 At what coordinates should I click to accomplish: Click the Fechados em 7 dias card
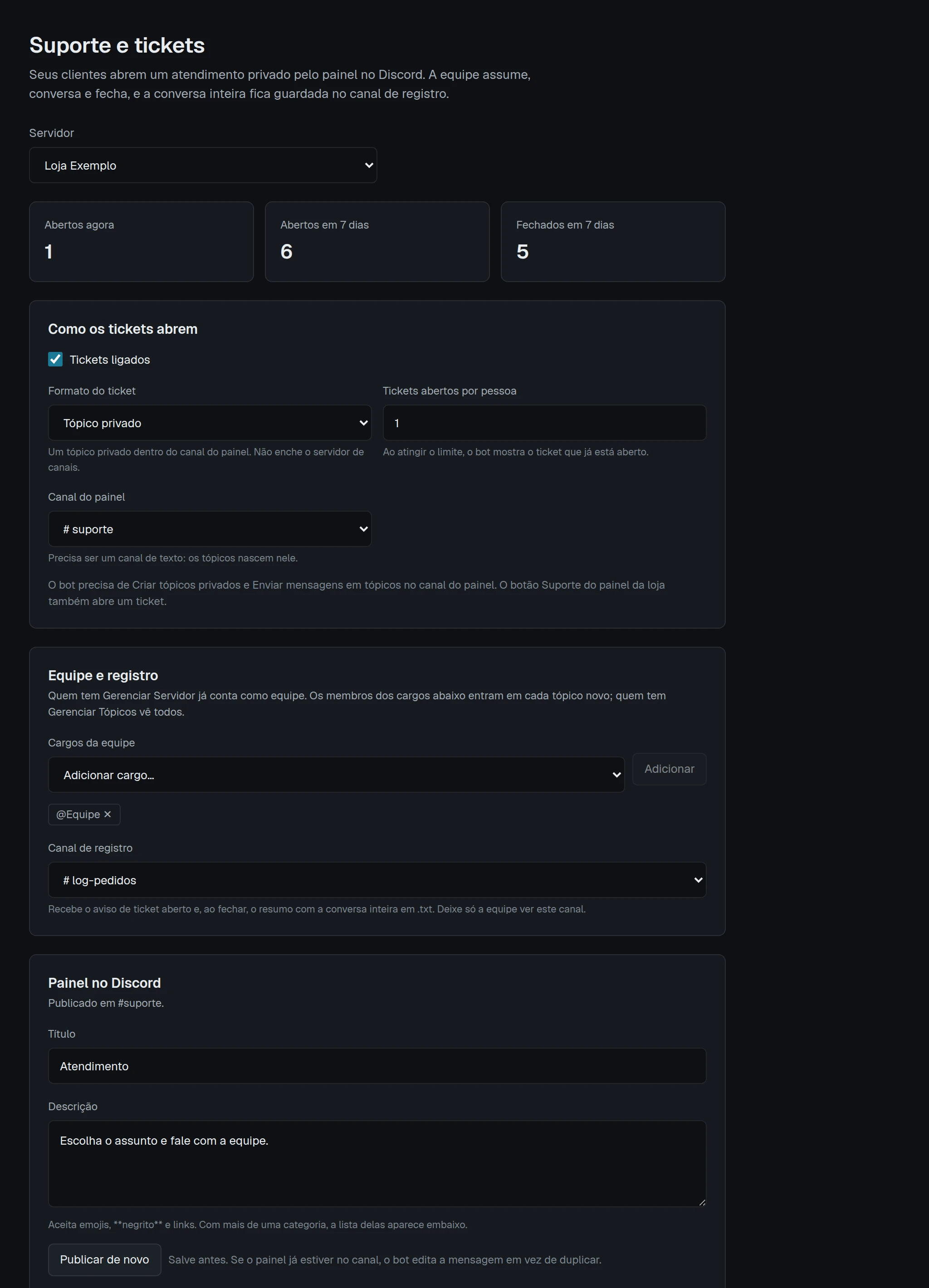[x=613, y=242]
